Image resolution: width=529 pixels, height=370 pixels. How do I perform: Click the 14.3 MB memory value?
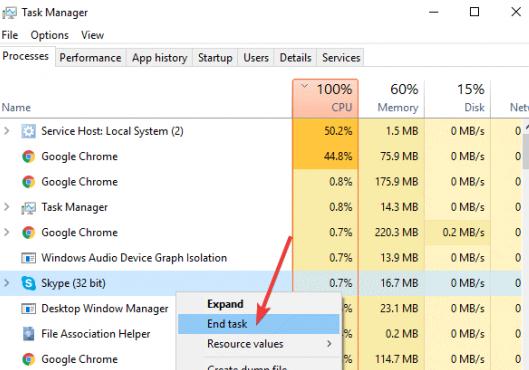point(399,207)
